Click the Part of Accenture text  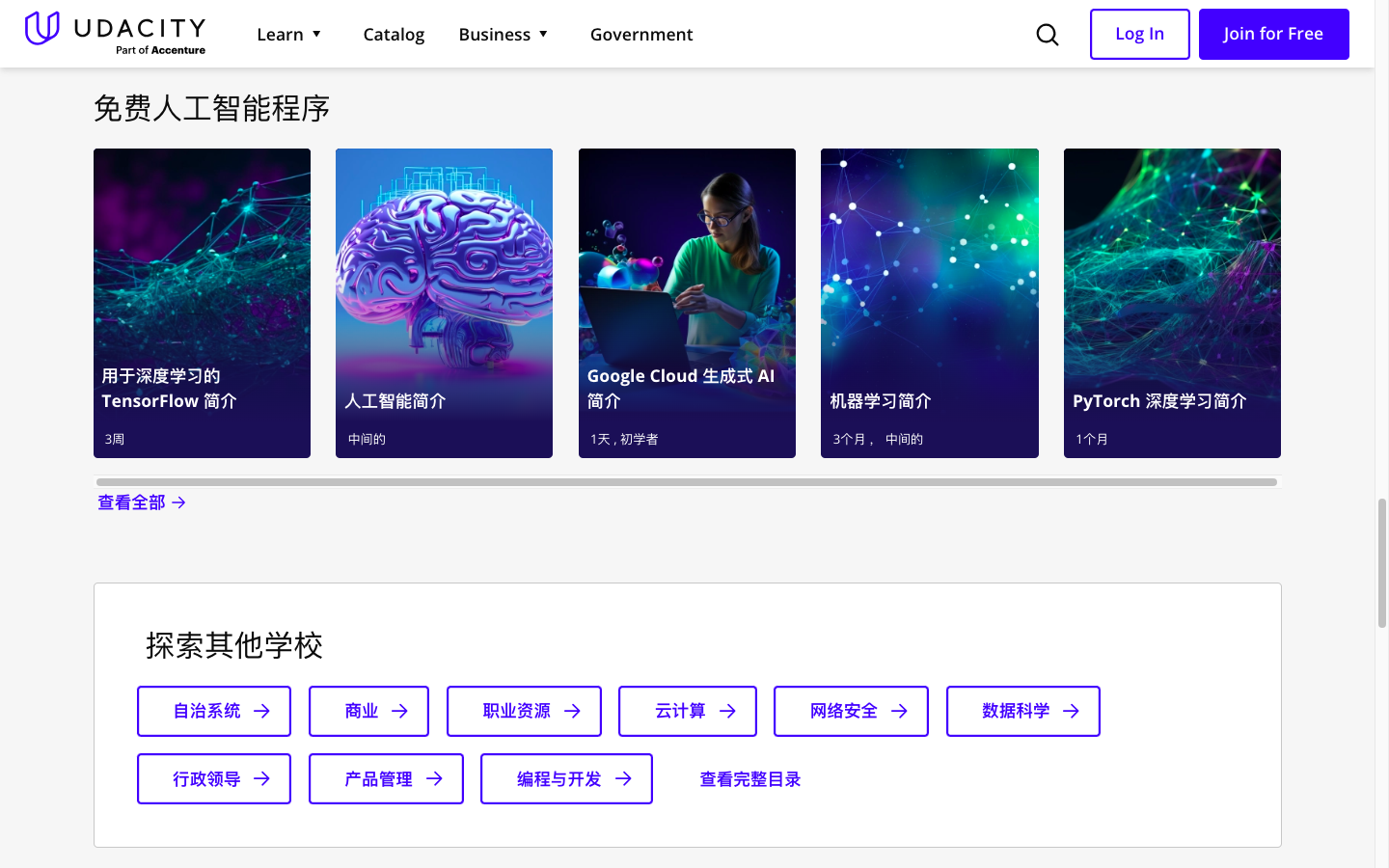pyautogui.click(x=160, y=50)
